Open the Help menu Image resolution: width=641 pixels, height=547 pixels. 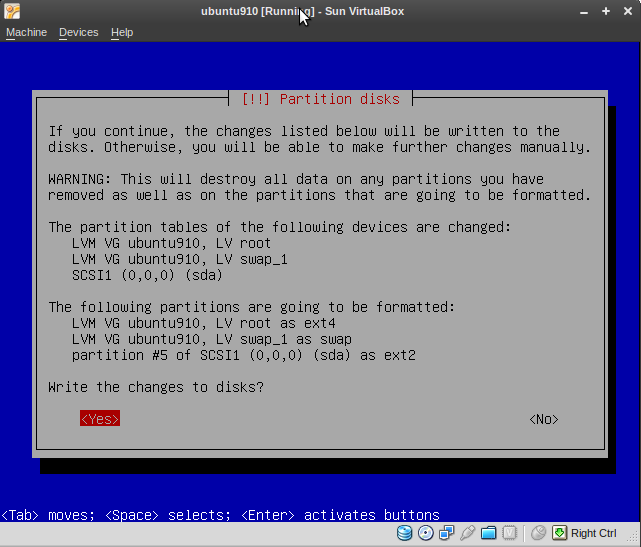click(122, 32)
